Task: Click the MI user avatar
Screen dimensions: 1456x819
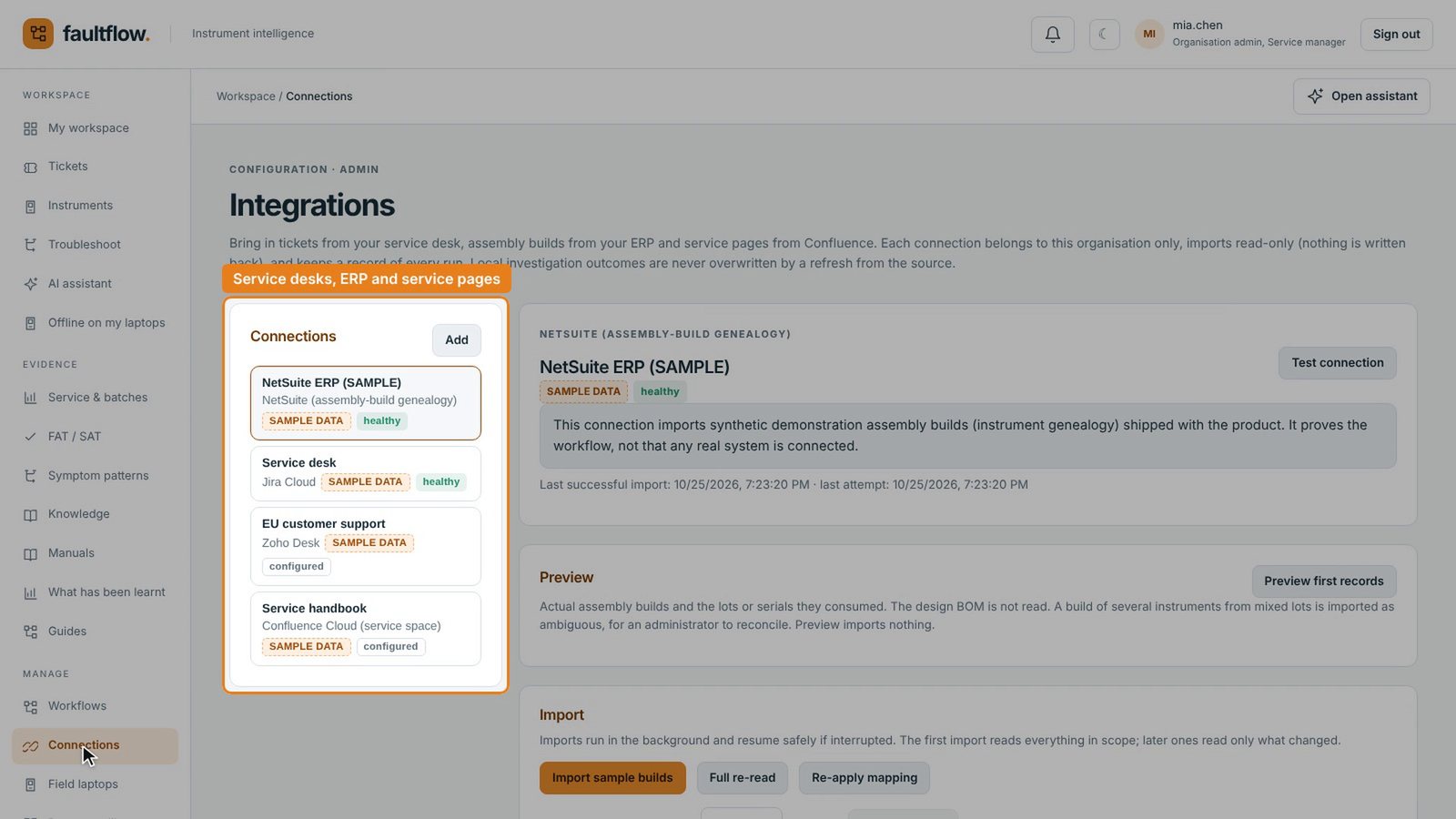Action: [x=1149, y=35]
